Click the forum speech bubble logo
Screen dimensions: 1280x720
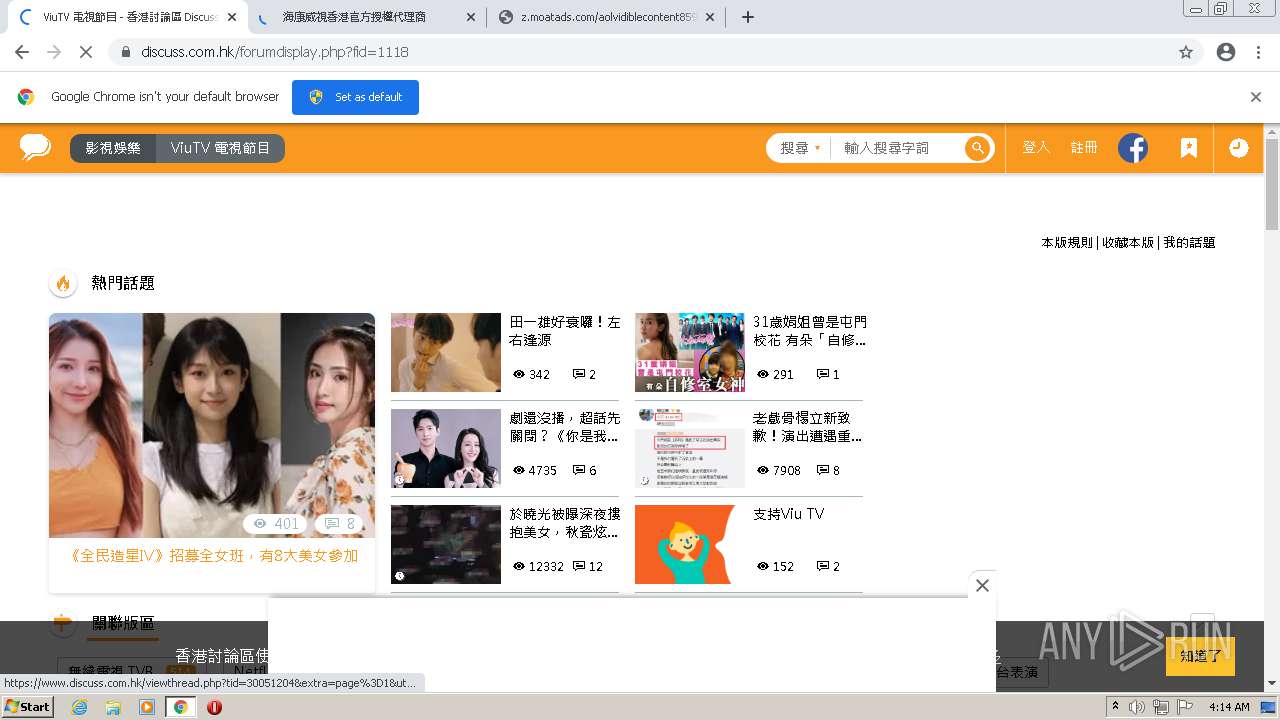tap(35, 148)
